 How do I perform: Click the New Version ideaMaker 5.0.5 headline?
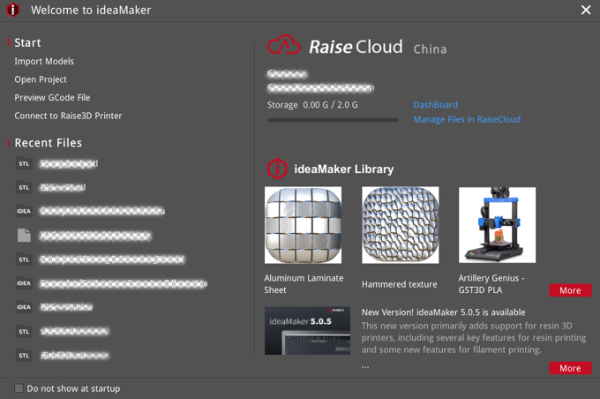click(x=443, y=312)
